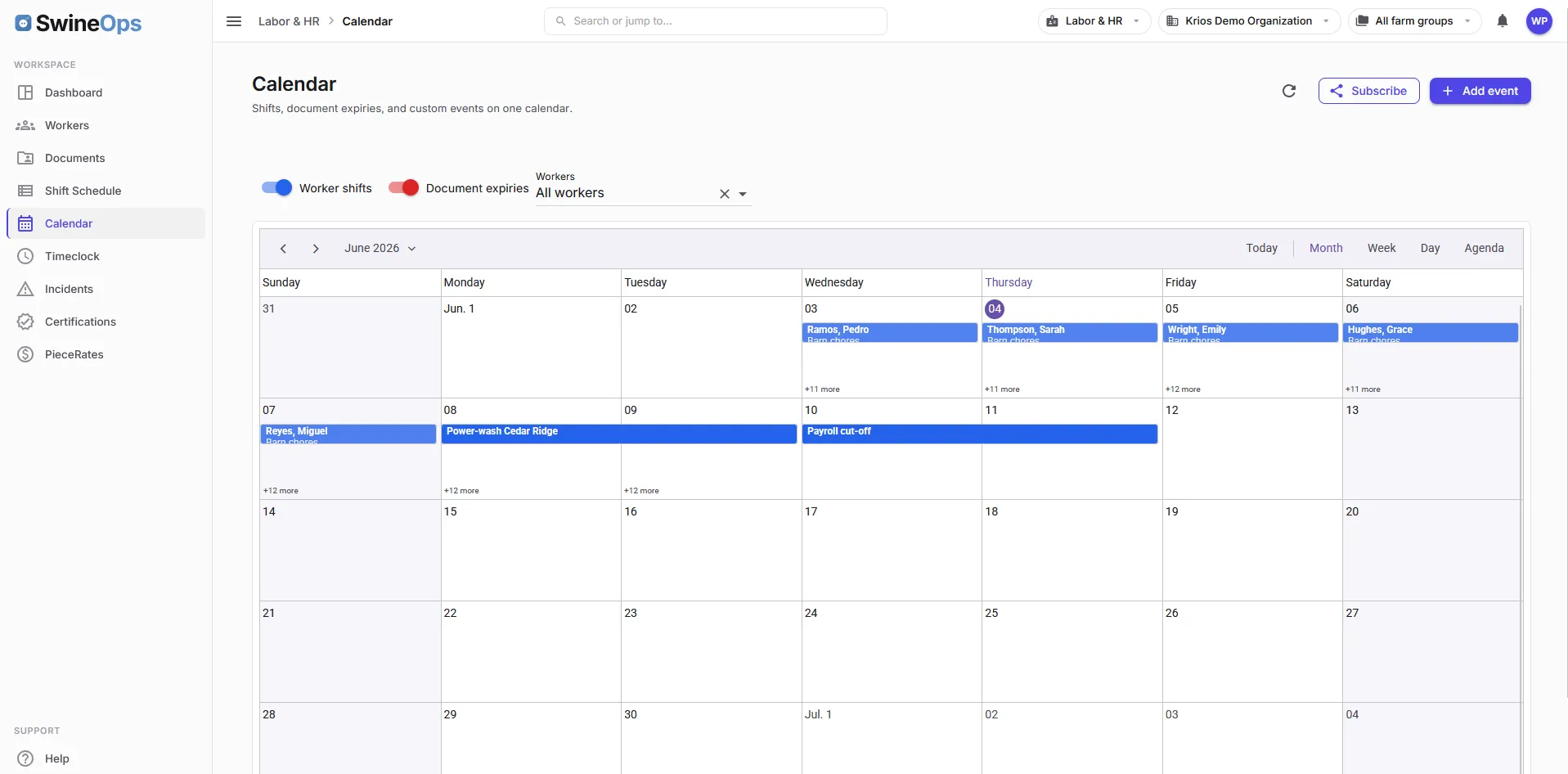
Task: Click date 15 in the calendar
Action: click(451, 512)
